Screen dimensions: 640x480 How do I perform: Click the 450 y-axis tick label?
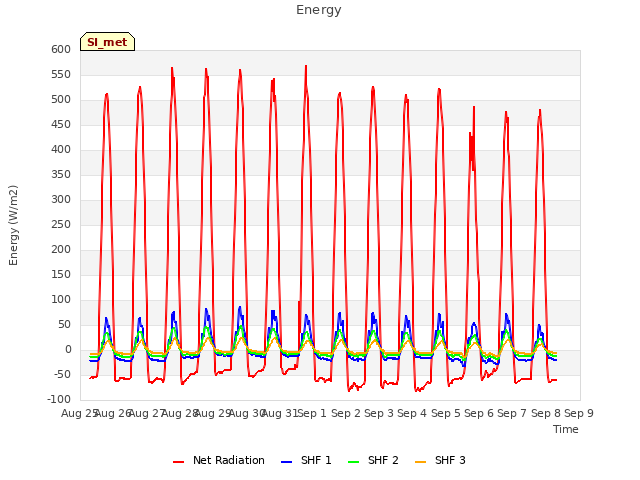point(61,124)
